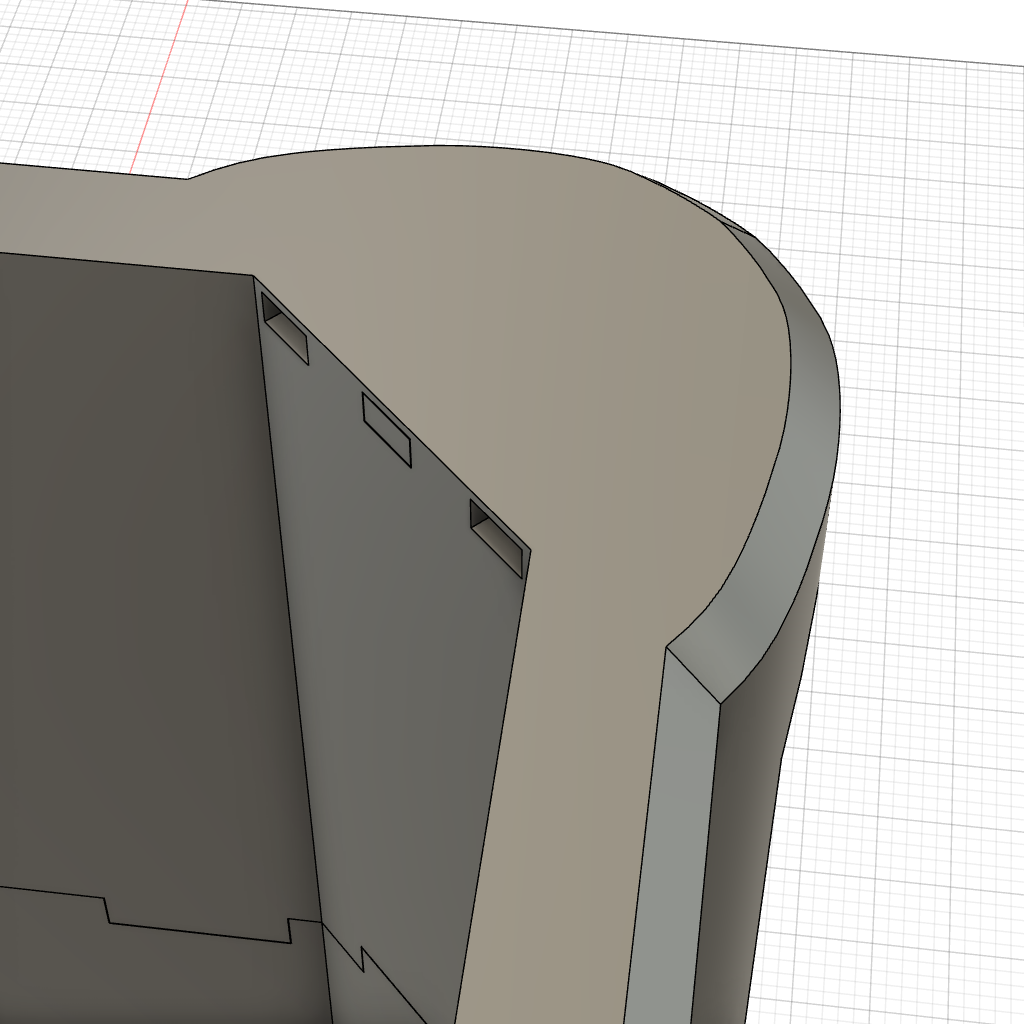Select the middle rectangular slot on the inner wall
The image size is (1024, 1024).
pyautogui.click(x=387, y=430)
